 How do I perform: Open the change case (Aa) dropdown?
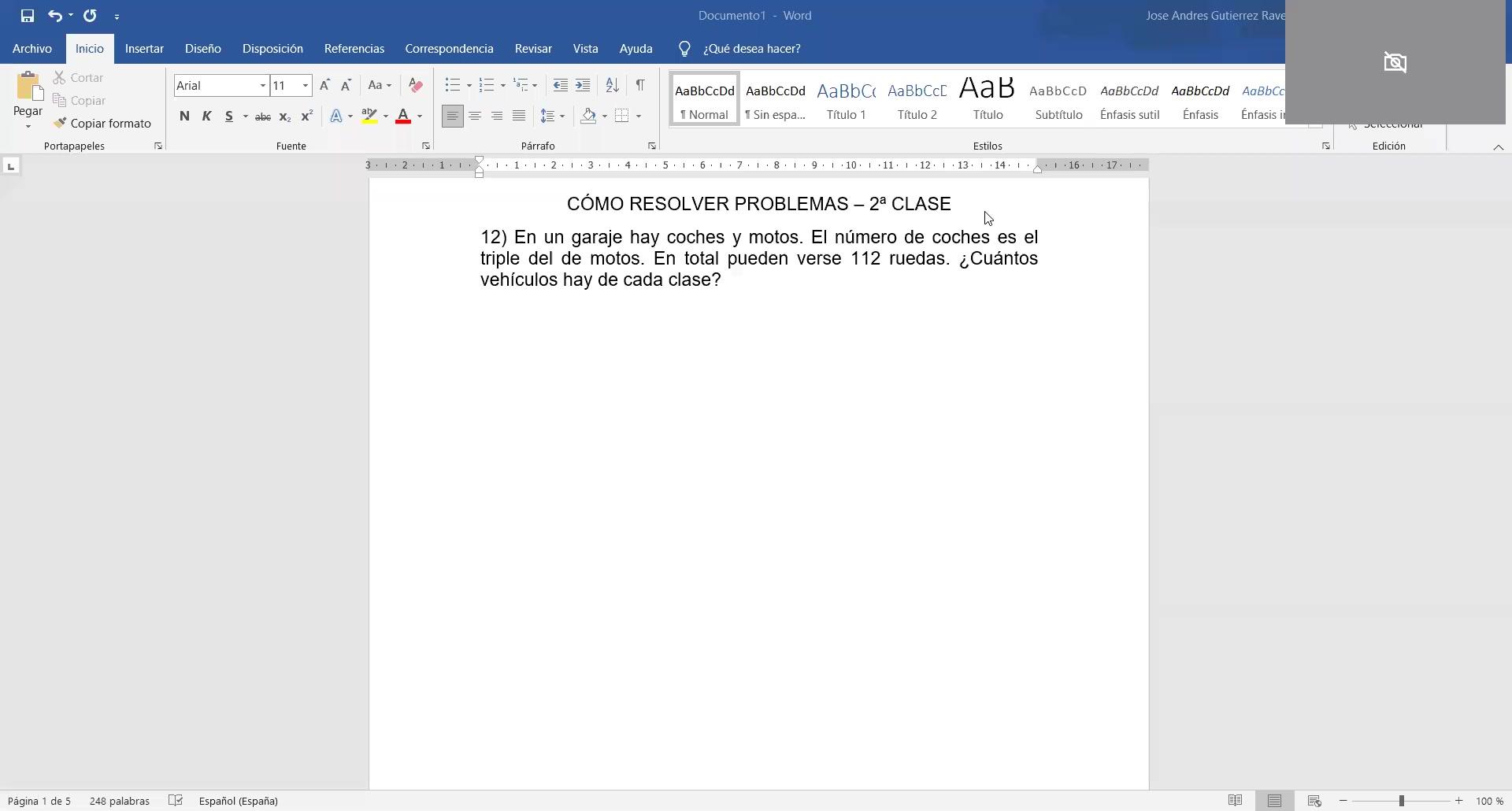[x=380, y=85]
